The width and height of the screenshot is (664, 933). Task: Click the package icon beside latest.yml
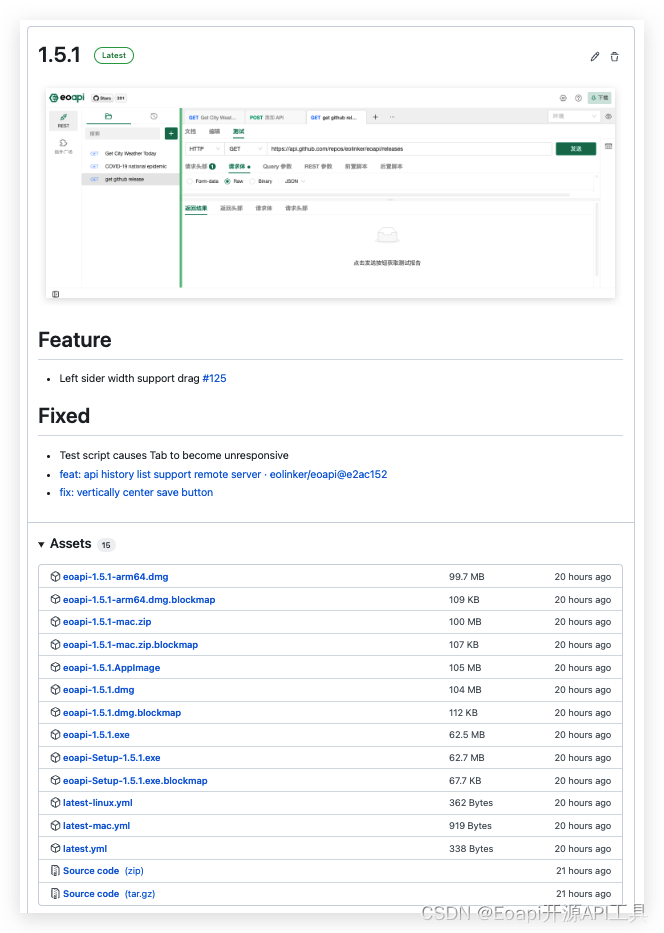click(x=55, y=848)
